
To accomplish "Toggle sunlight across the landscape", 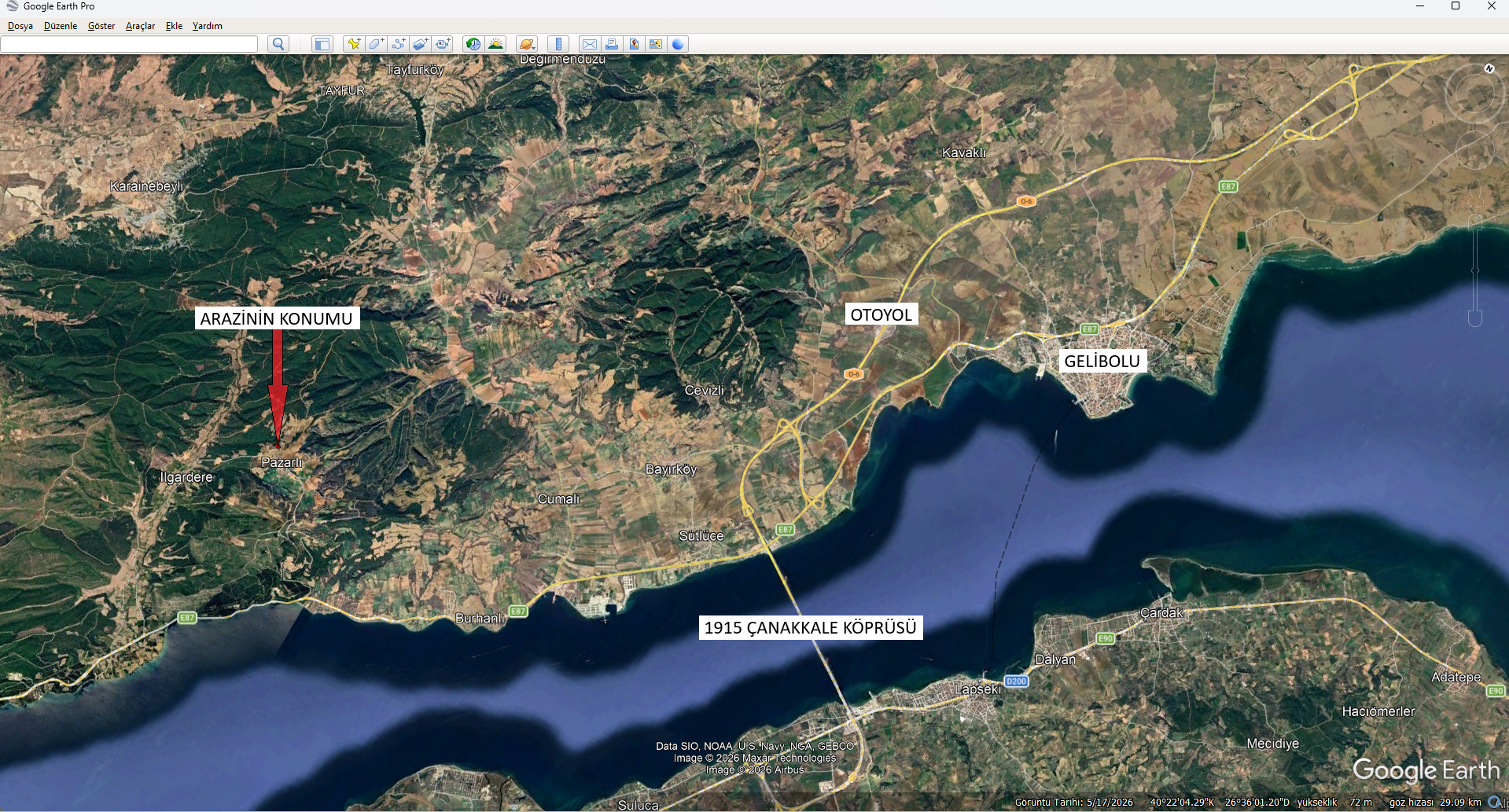I will click(x=495, y=44).
